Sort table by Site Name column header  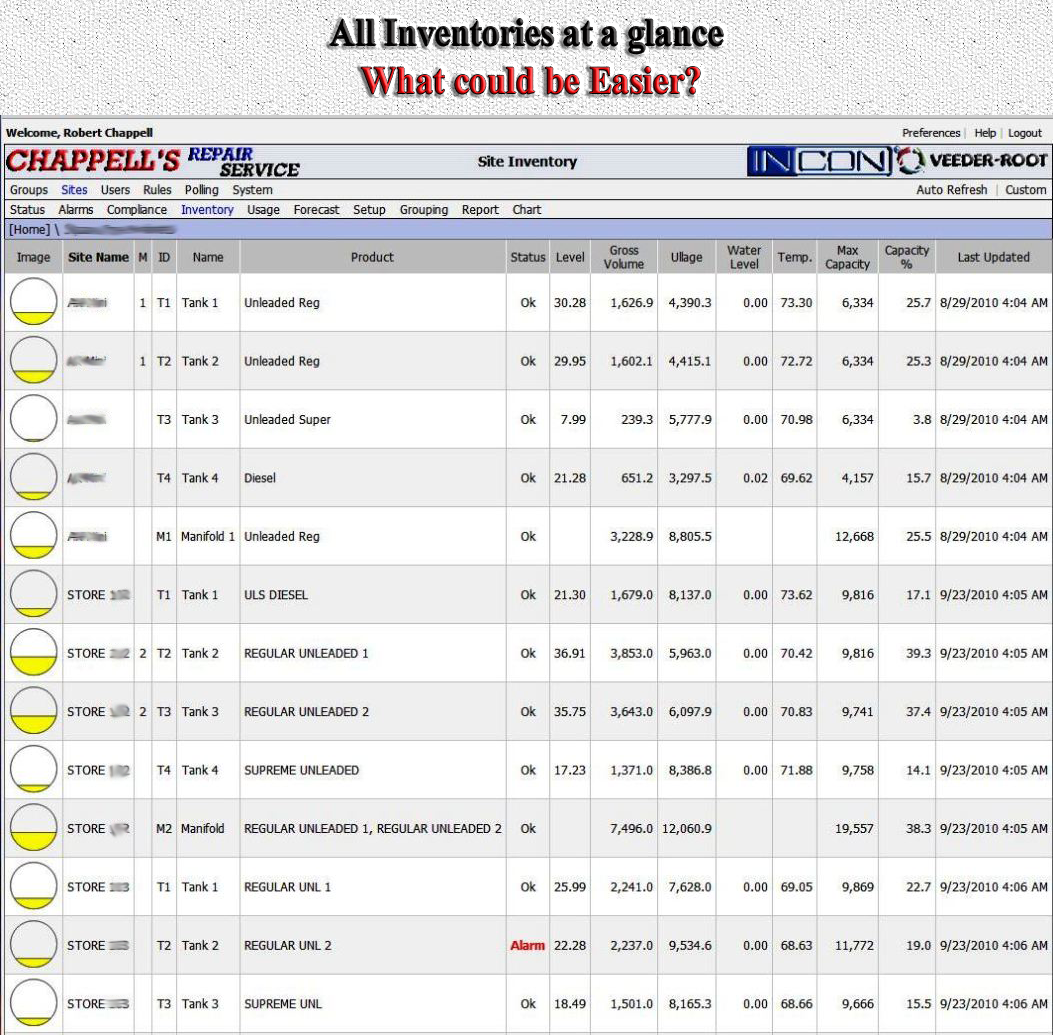pyautogui.click(x=97, y=257)
